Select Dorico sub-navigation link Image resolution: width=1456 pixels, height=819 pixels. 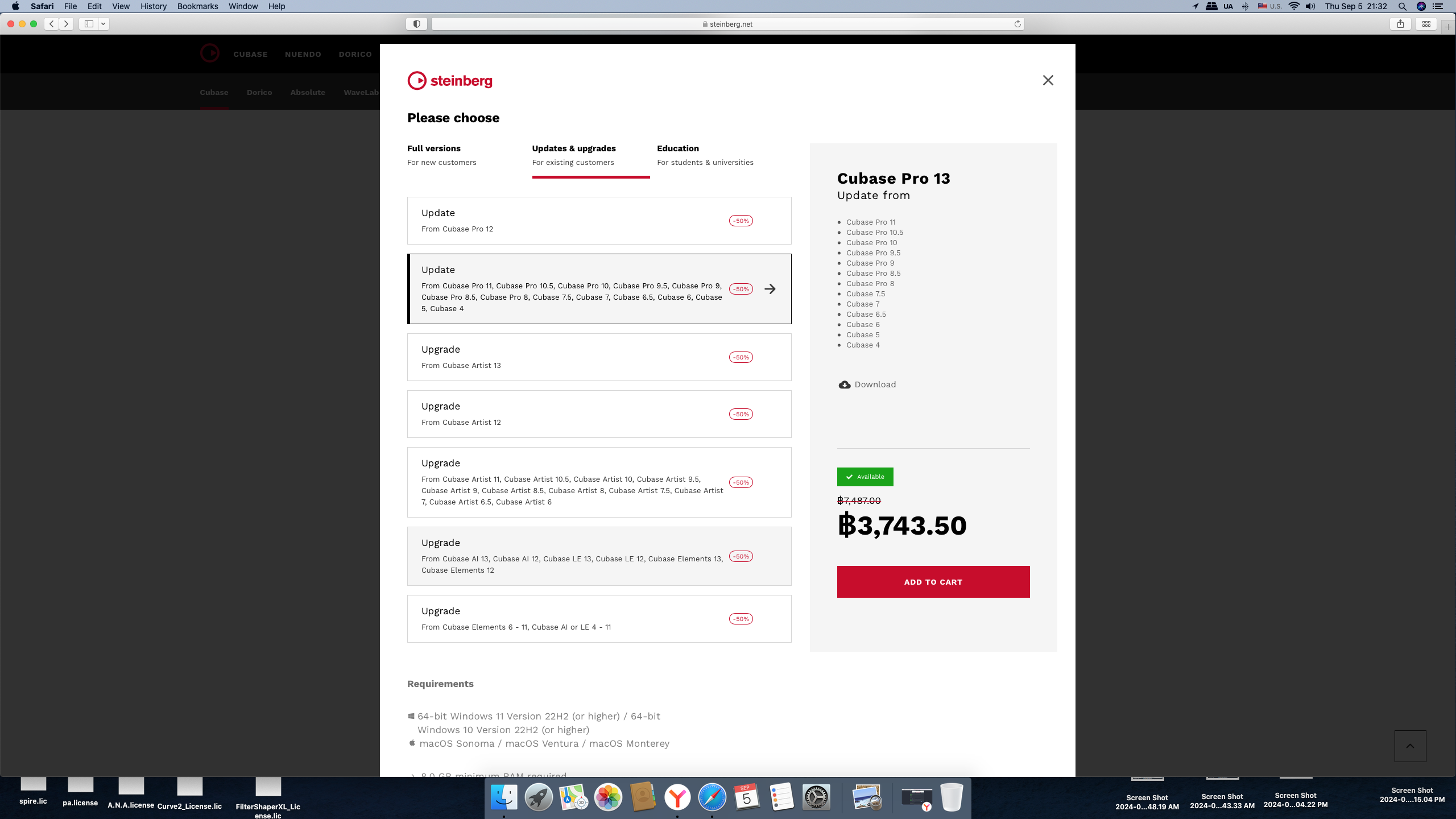tap(259, 92)
